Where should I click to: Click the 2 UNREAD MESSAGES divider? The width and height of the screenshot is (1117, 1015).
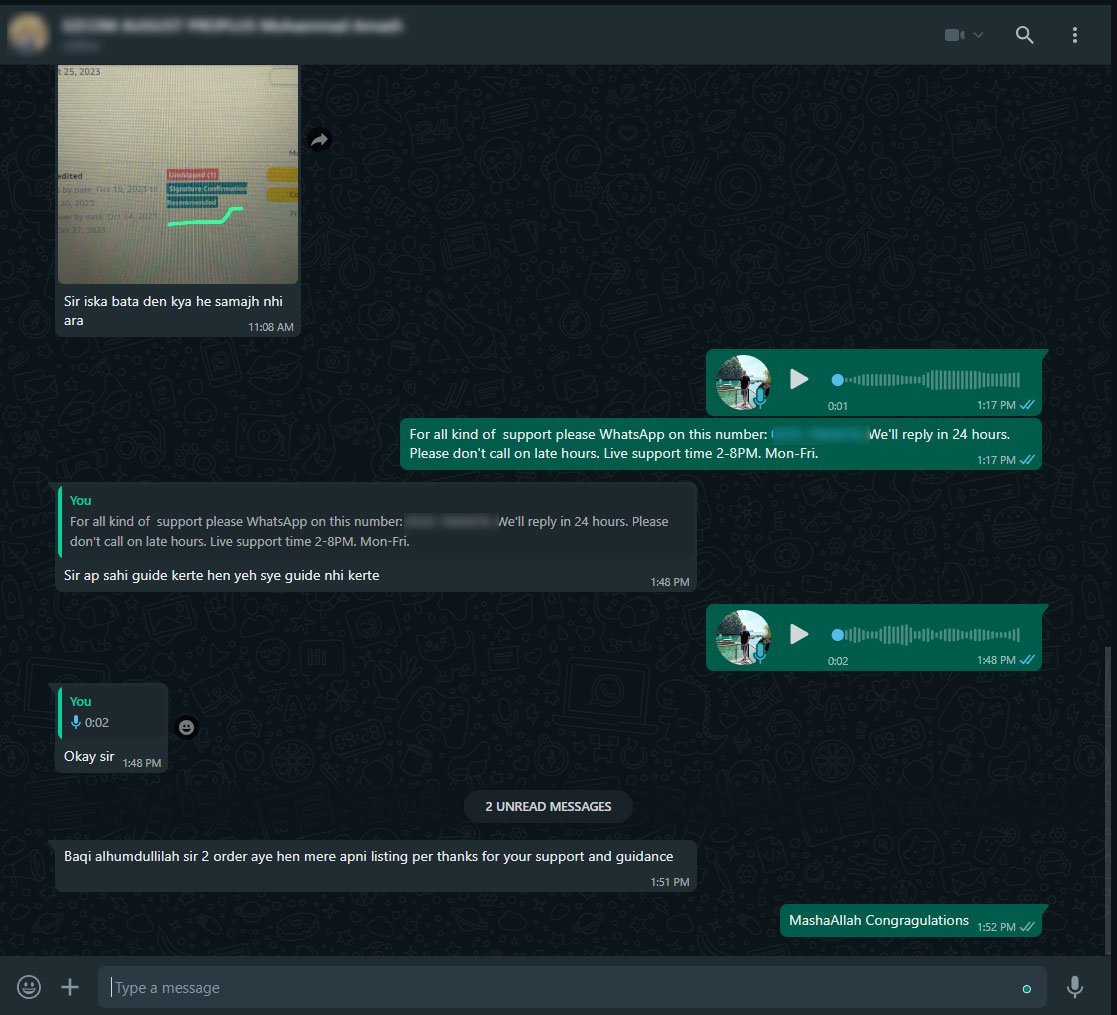pos(548,806)
